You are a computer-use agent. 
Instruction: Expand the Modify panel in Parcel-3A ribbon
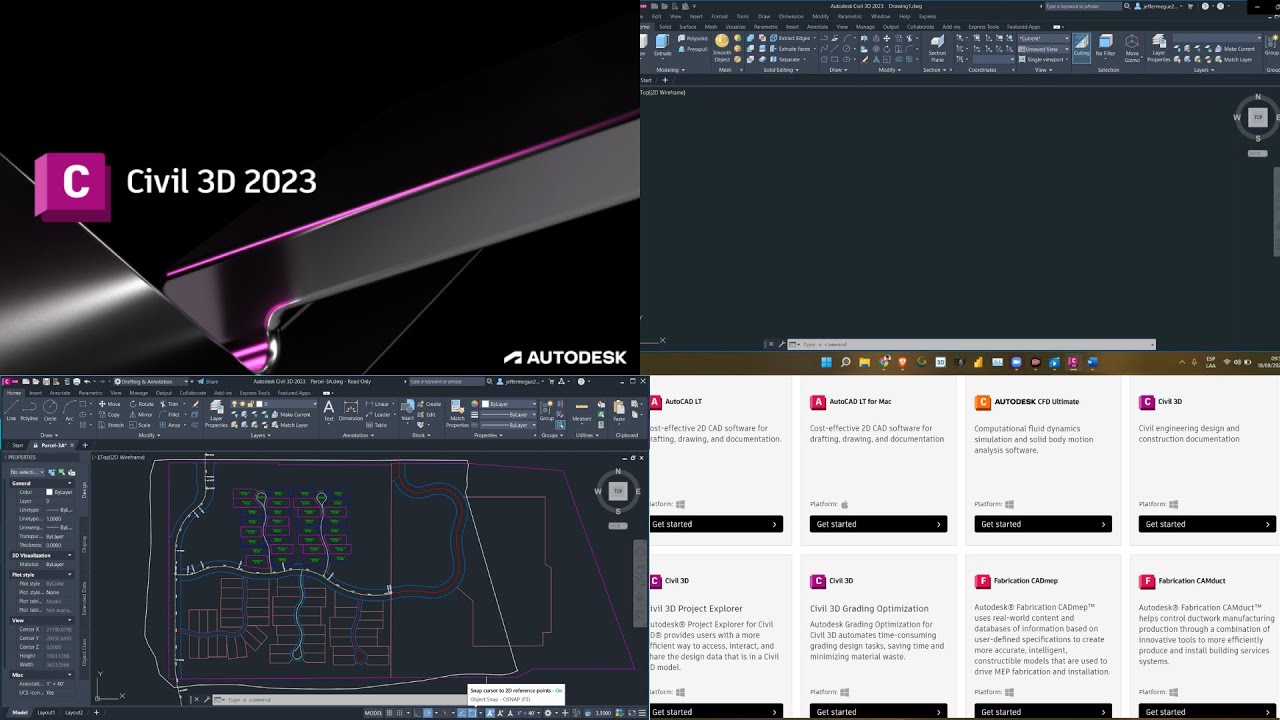(x=149, y=435)
